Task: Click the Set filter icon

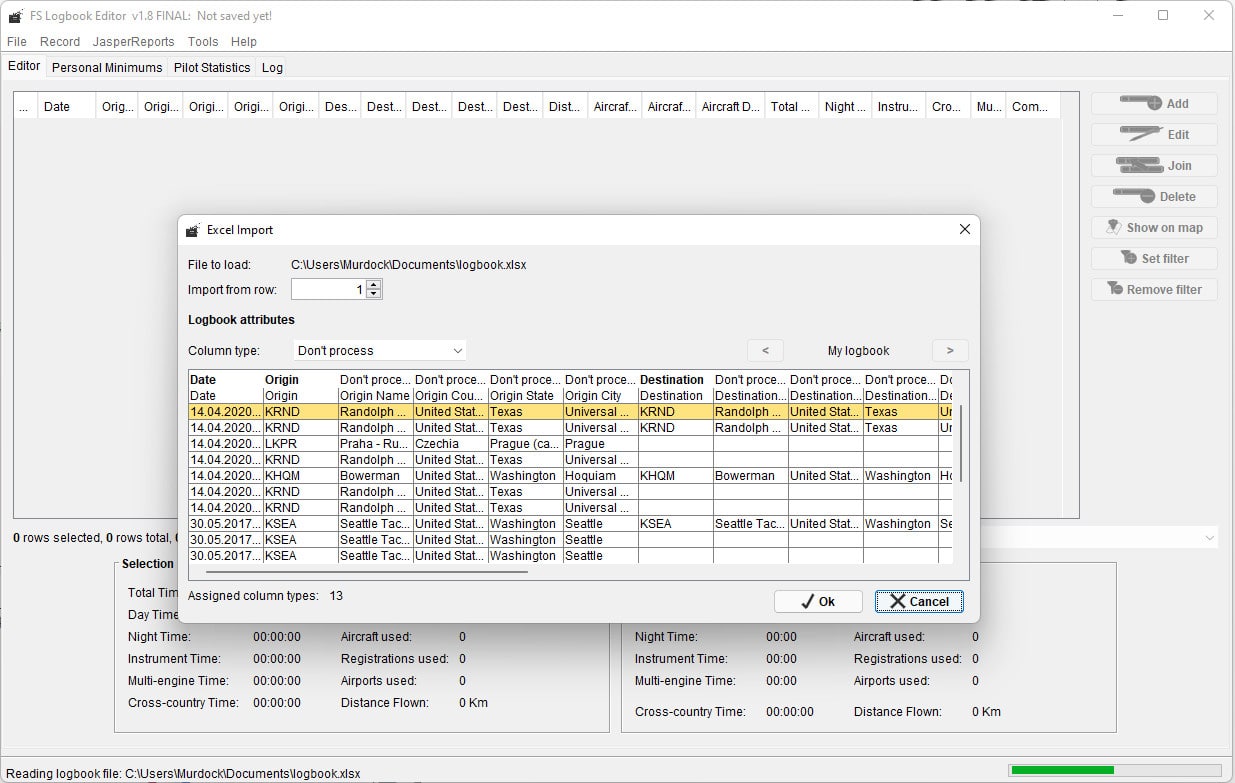Action: [x=1127, y=258]
